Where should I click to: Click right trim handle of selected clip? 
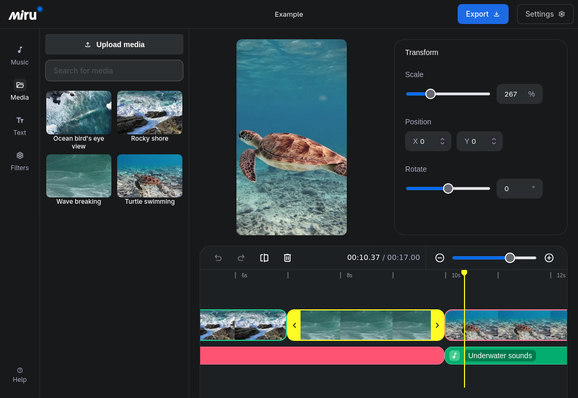point(437,325)
